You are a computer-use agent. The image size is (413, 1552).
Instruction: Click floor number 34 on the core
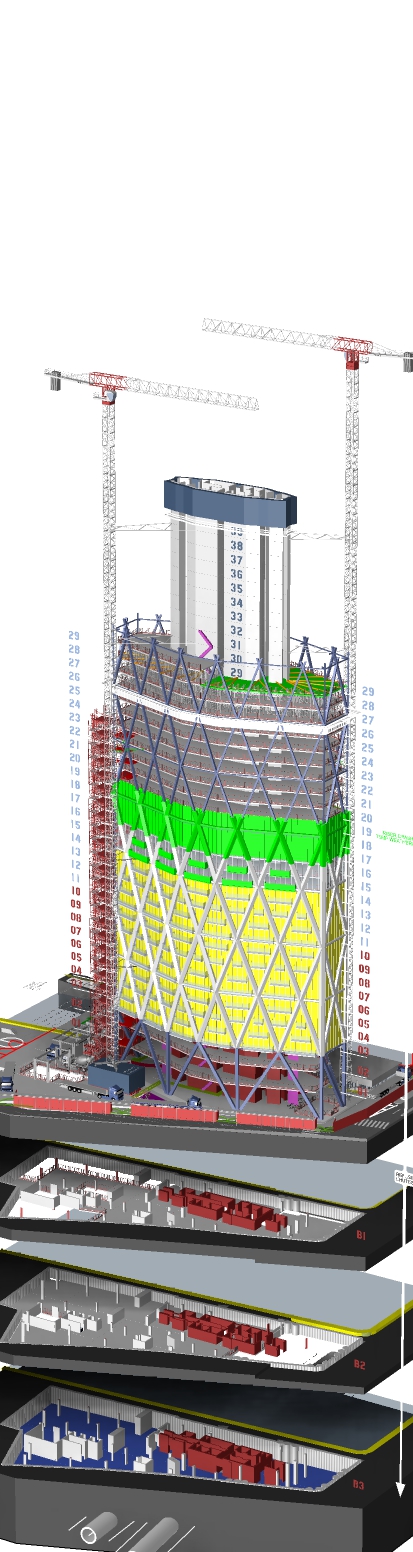[x=237, y=602]
